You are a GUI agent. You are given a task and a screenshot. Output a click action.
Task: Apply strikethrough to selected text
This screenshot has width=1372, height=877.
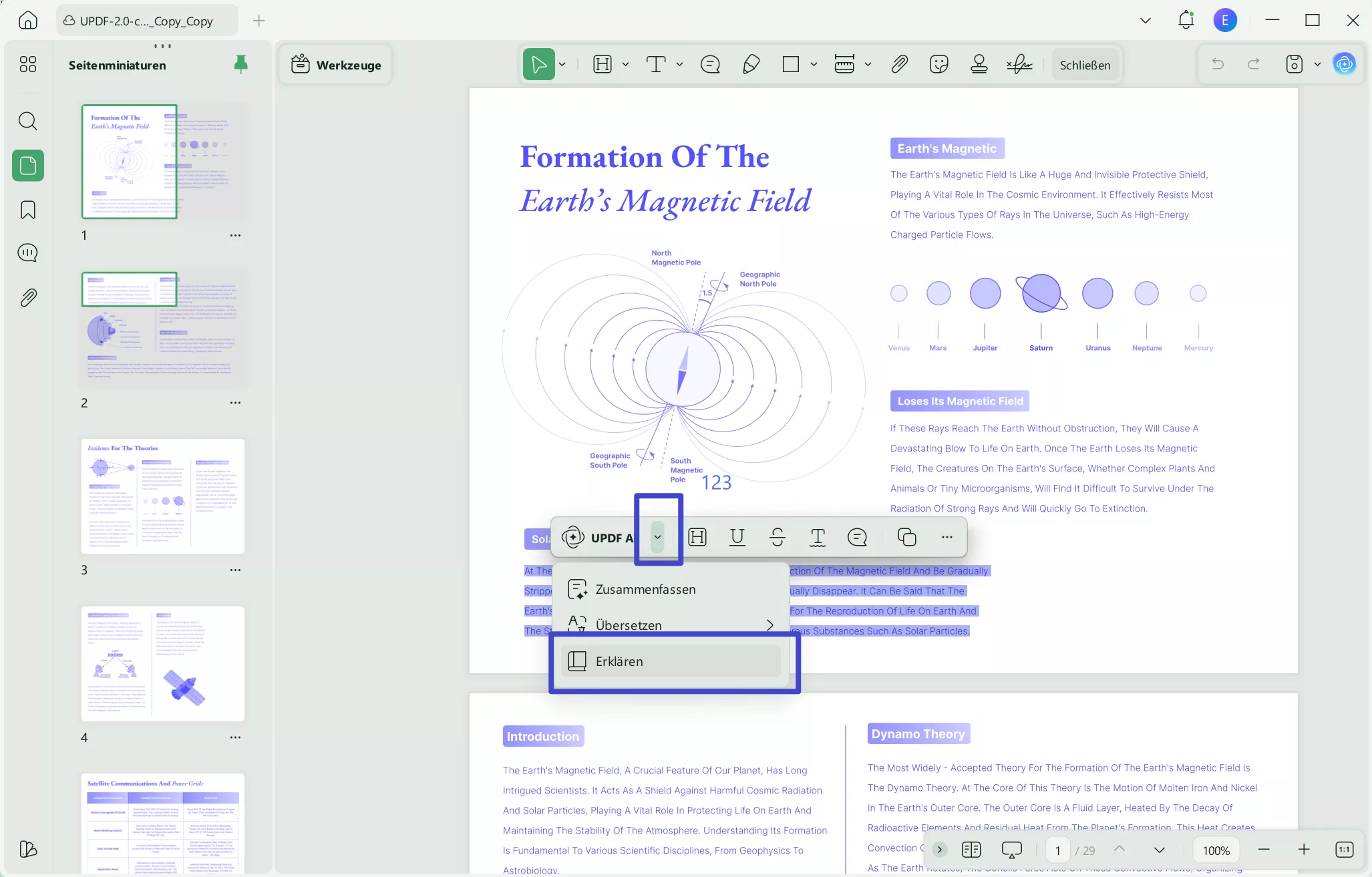778,537
